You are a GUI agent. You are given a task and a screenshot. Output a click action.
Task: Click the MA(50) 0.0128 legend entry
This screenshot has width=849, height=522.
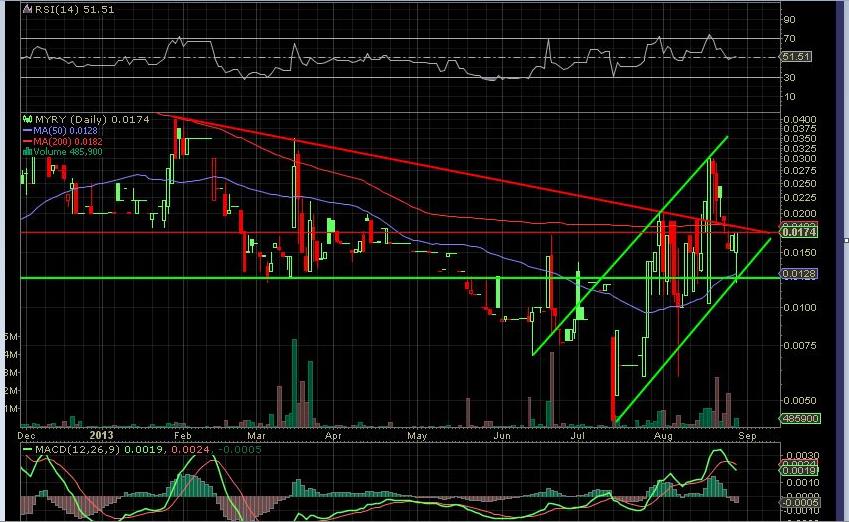point(66,130)
